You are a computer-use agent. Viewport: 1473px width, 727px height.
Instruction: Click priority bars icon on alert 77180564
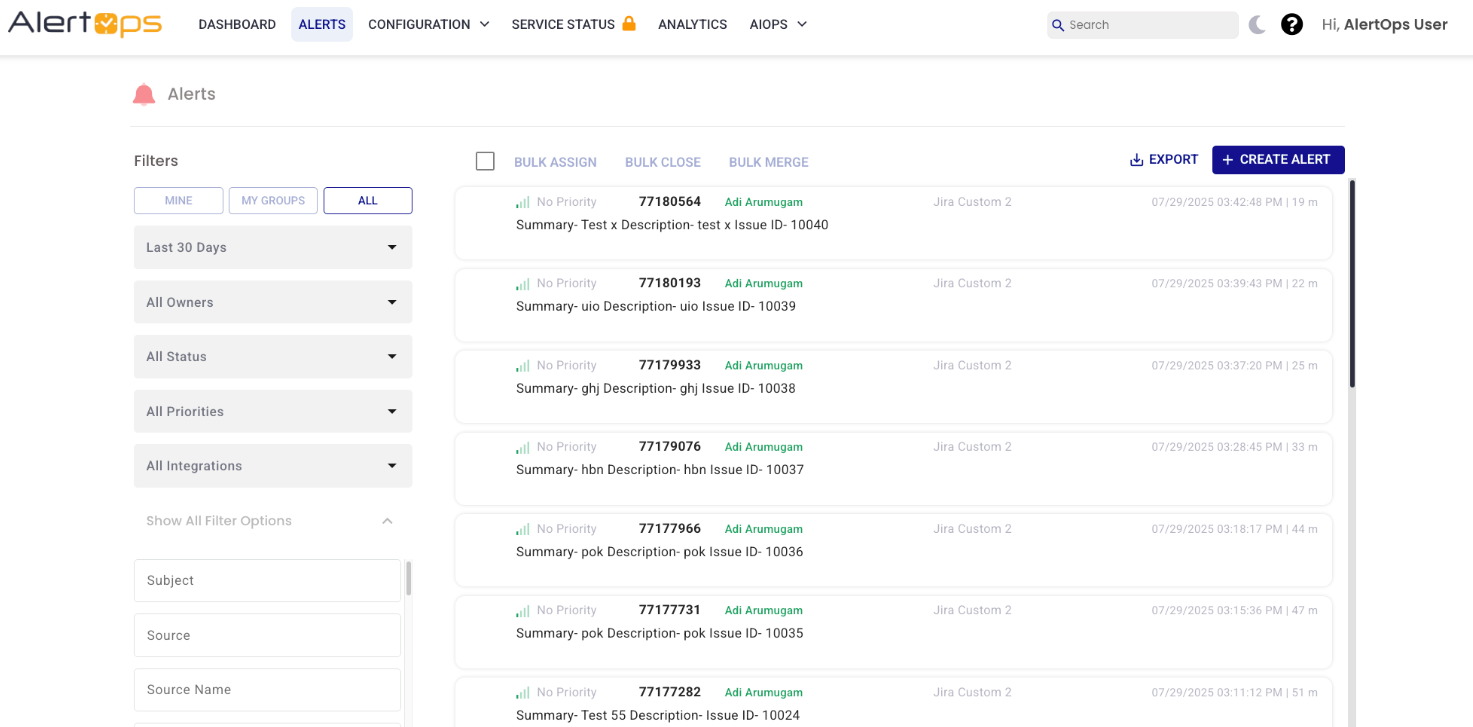(x=523, y=202)
